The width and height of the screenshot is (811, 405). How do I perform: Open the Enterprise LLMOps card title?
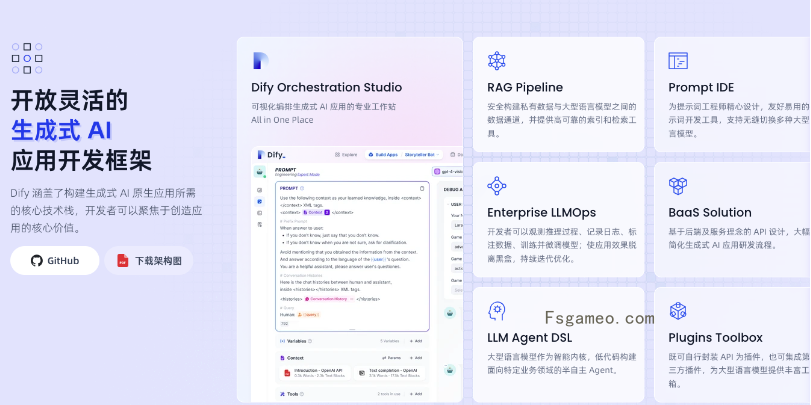tap(542, 213)
